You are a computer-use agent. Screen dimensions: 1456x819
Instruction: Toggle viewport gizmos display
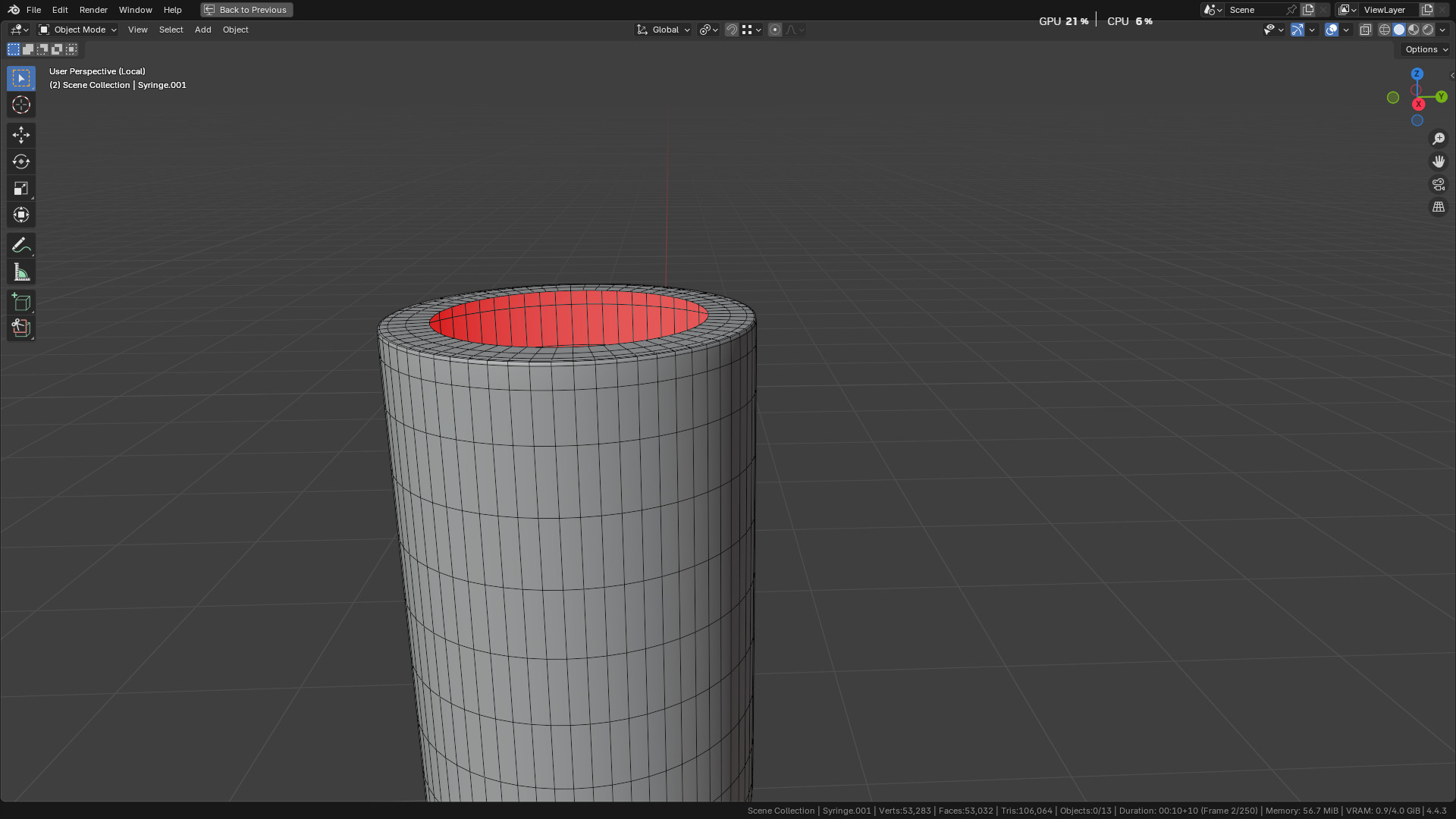tap(1298, 30)
